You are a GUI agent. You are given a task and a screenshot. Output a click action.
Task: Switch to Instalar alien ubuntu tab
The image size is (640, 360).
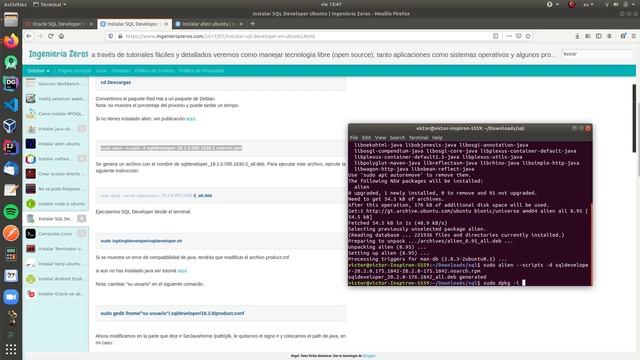(209, 24)
